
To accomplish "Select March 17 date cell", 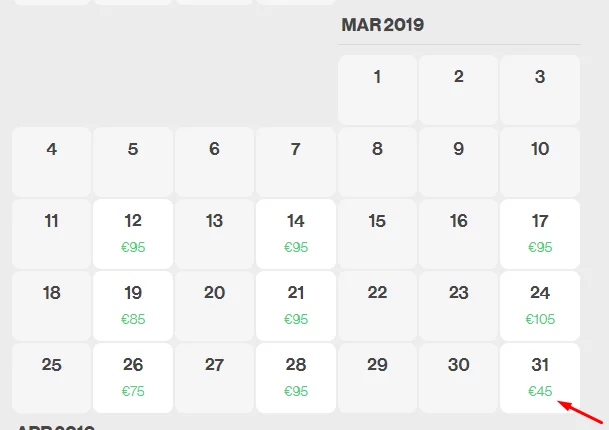I will [540, 233].
